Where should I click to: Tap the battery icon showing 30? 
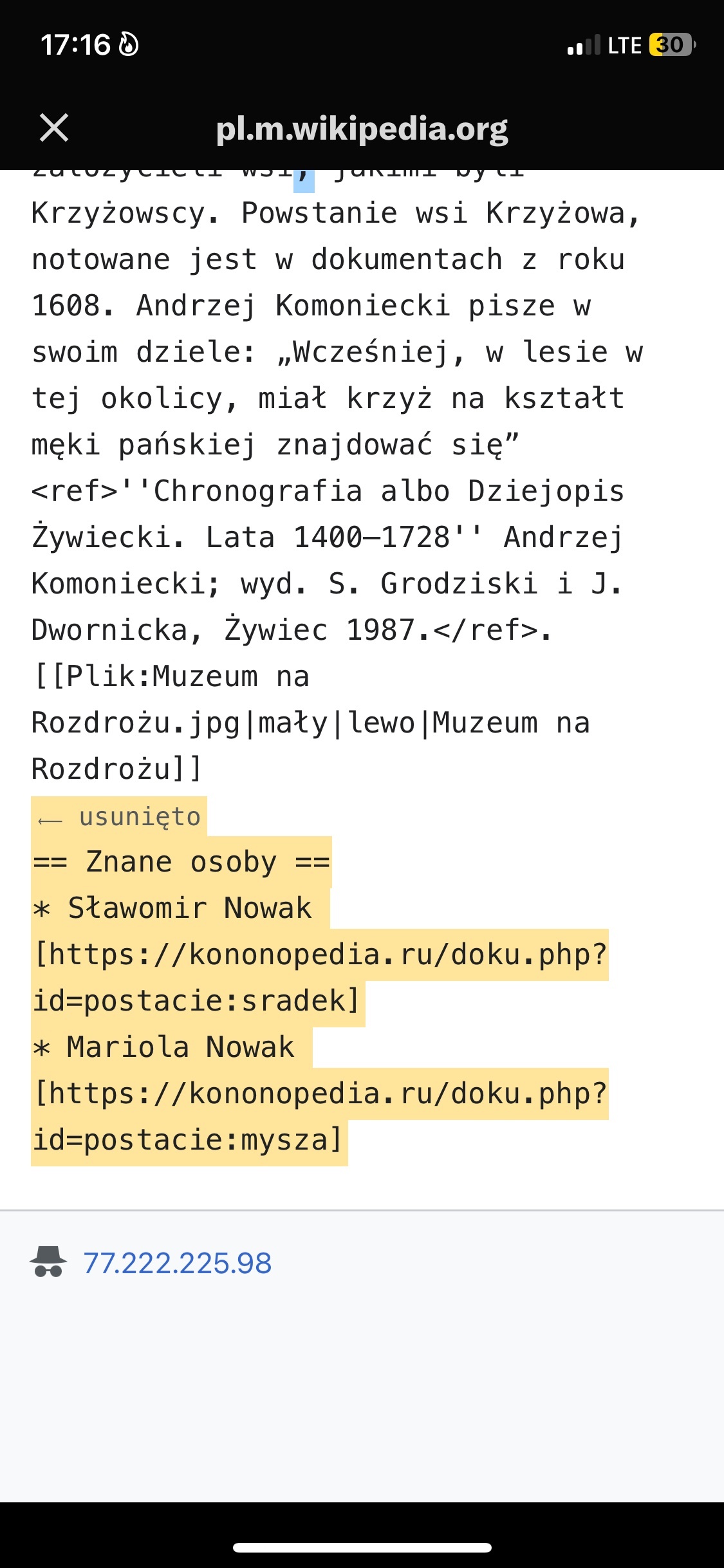click(x=672, y=45)
